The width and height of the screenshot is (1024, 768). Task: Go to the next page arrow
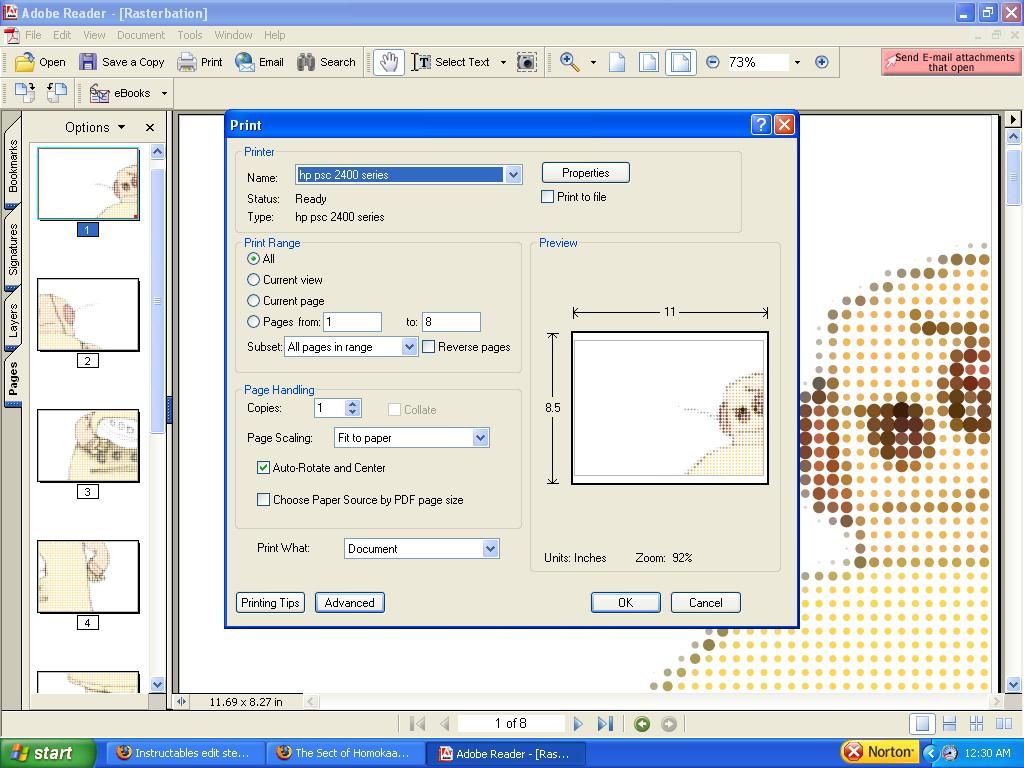pyautogui.click(x=577, y=724)
